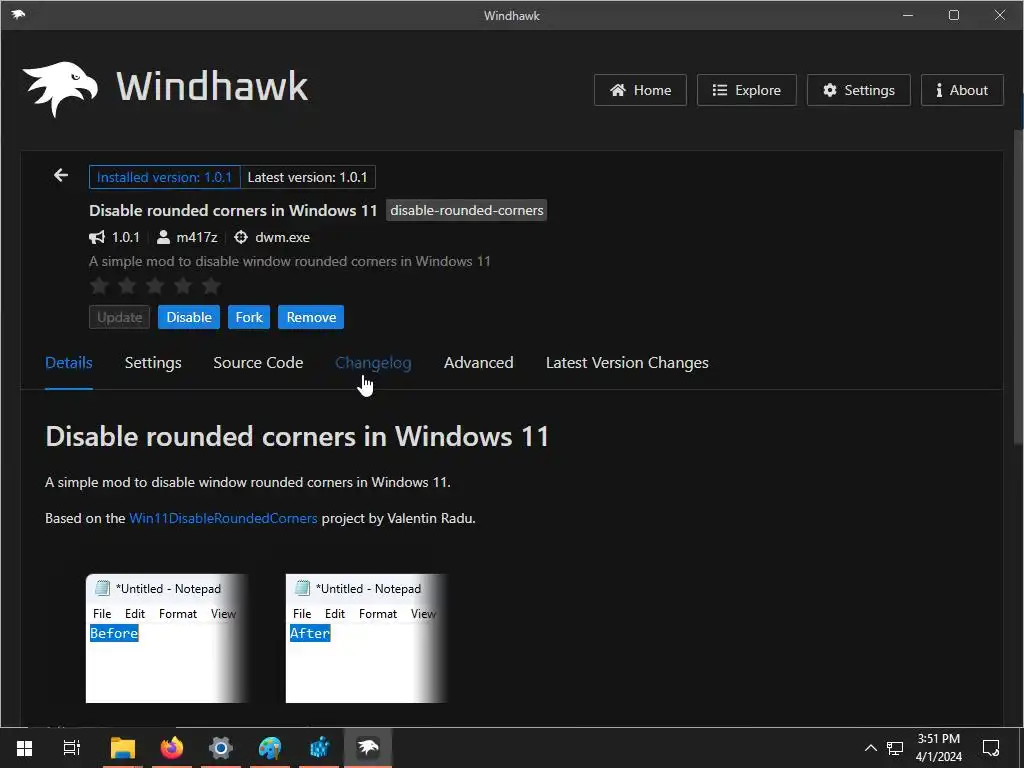Click the page vertical scrollbar
Screen dimensions: 1024x768
point(1018,287)
